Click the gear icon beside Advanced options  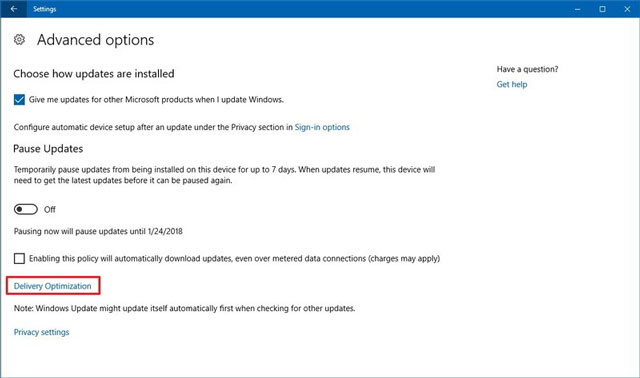point(19,40)
